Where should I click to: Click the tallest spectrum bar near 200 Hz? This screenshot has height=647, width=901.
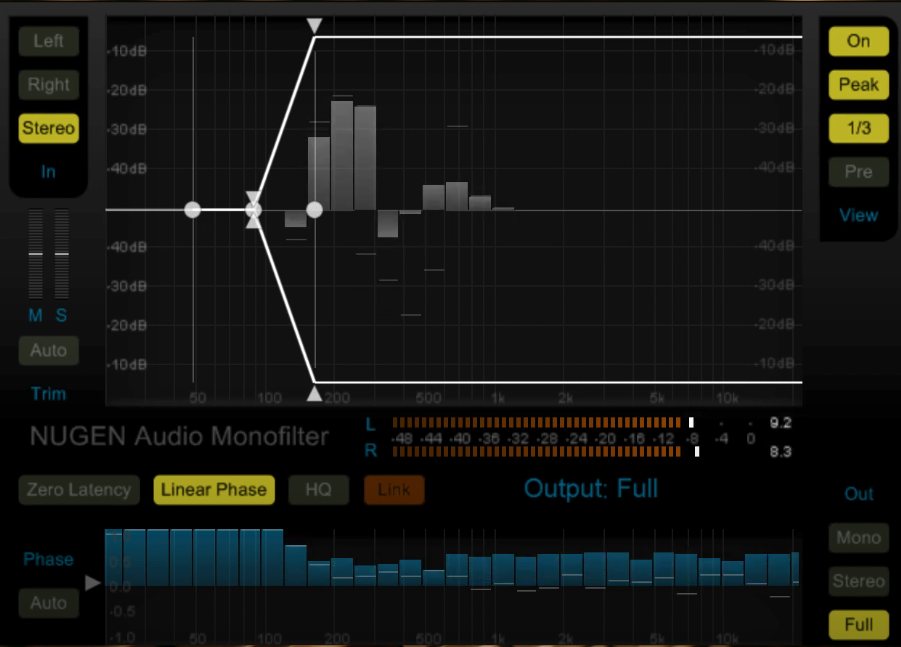coord(342,156)
